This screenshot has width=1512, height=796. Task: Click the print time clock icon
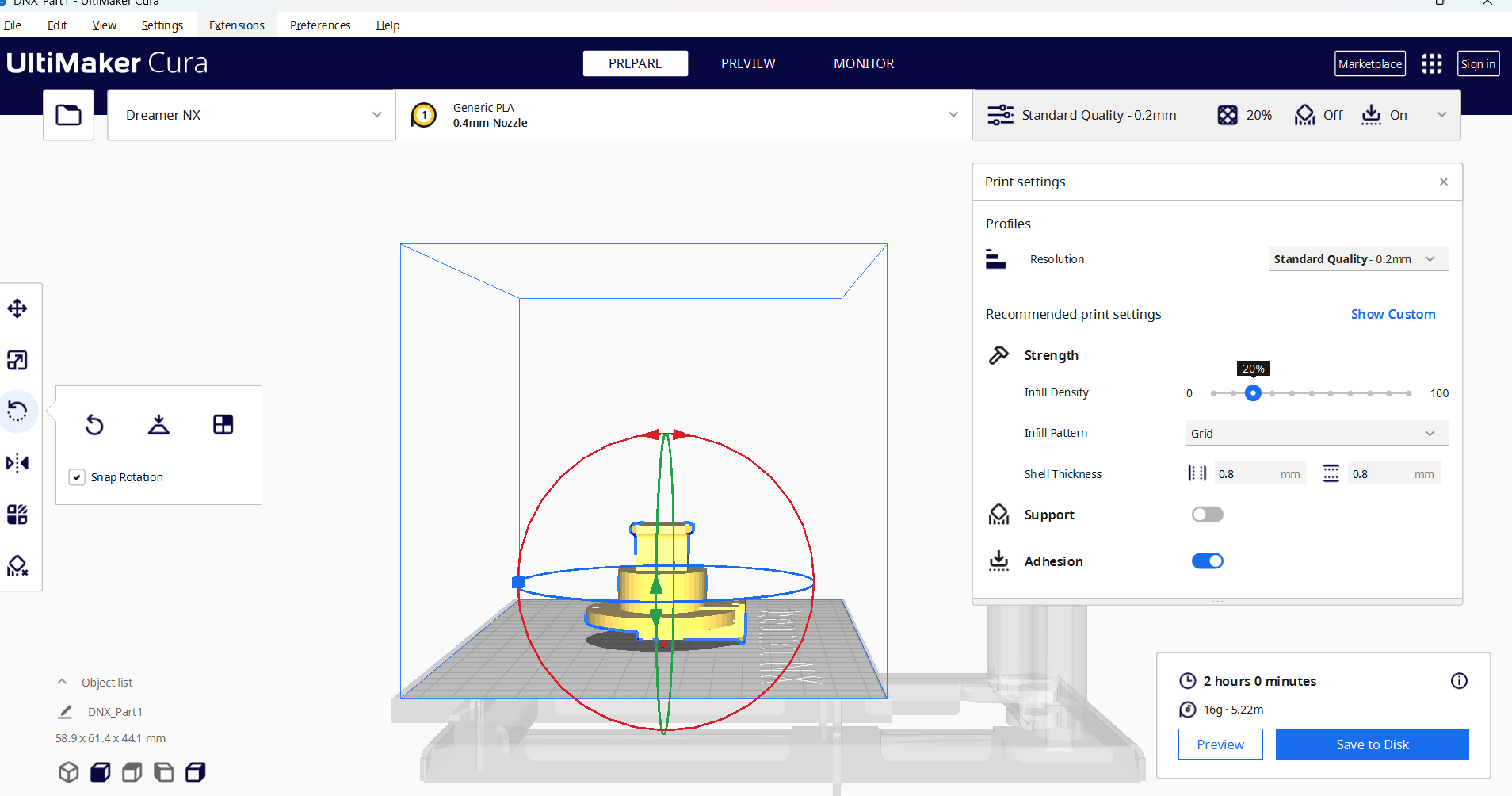(x=1187, y=681)
